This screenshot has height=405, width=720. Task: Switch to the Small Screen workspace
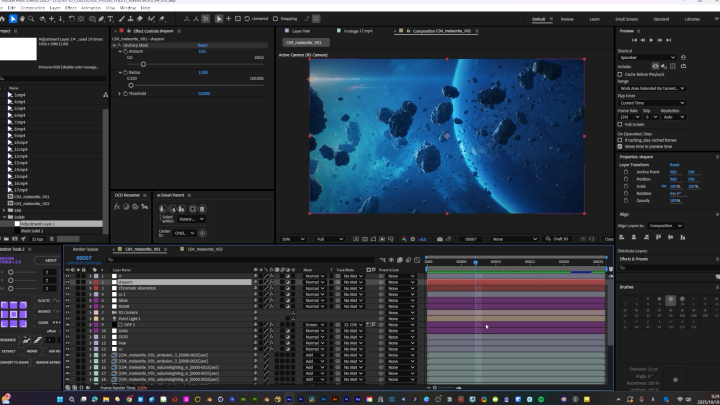click(x=626, y=18)
